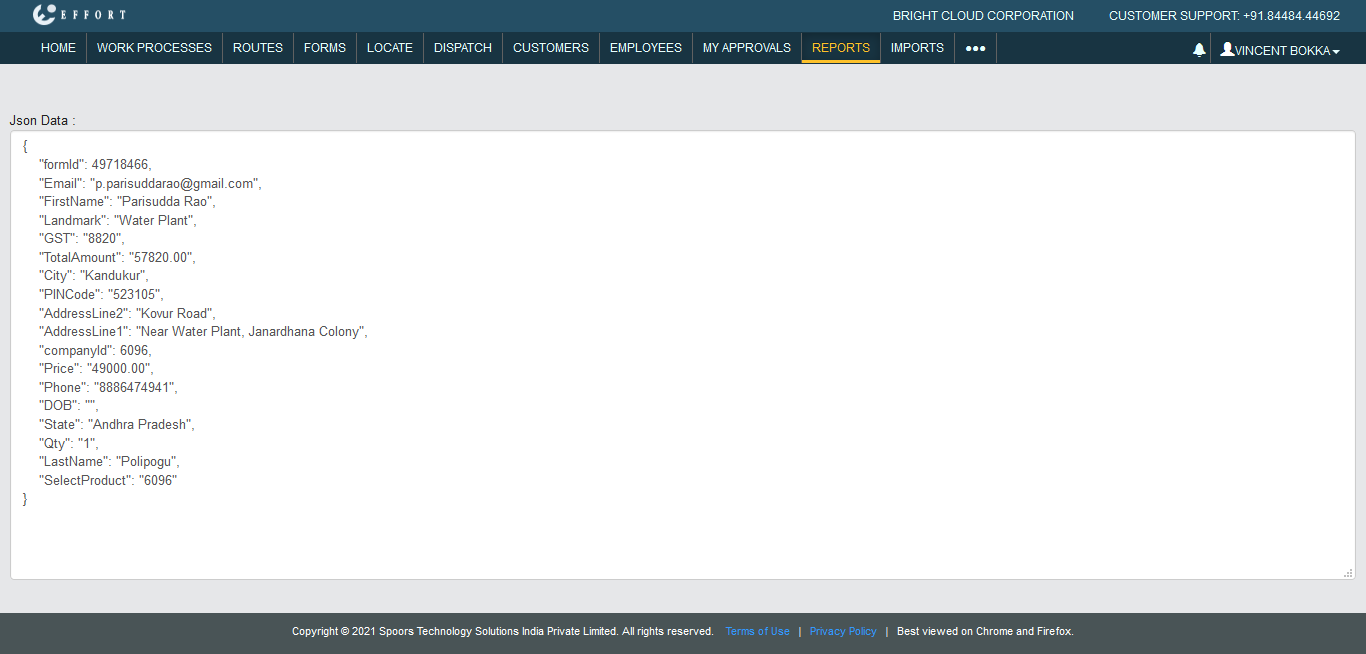The height and width of the screenshot is (654, 1366).
Task: Go to the Employees section
Action: [x=646, y=48]
